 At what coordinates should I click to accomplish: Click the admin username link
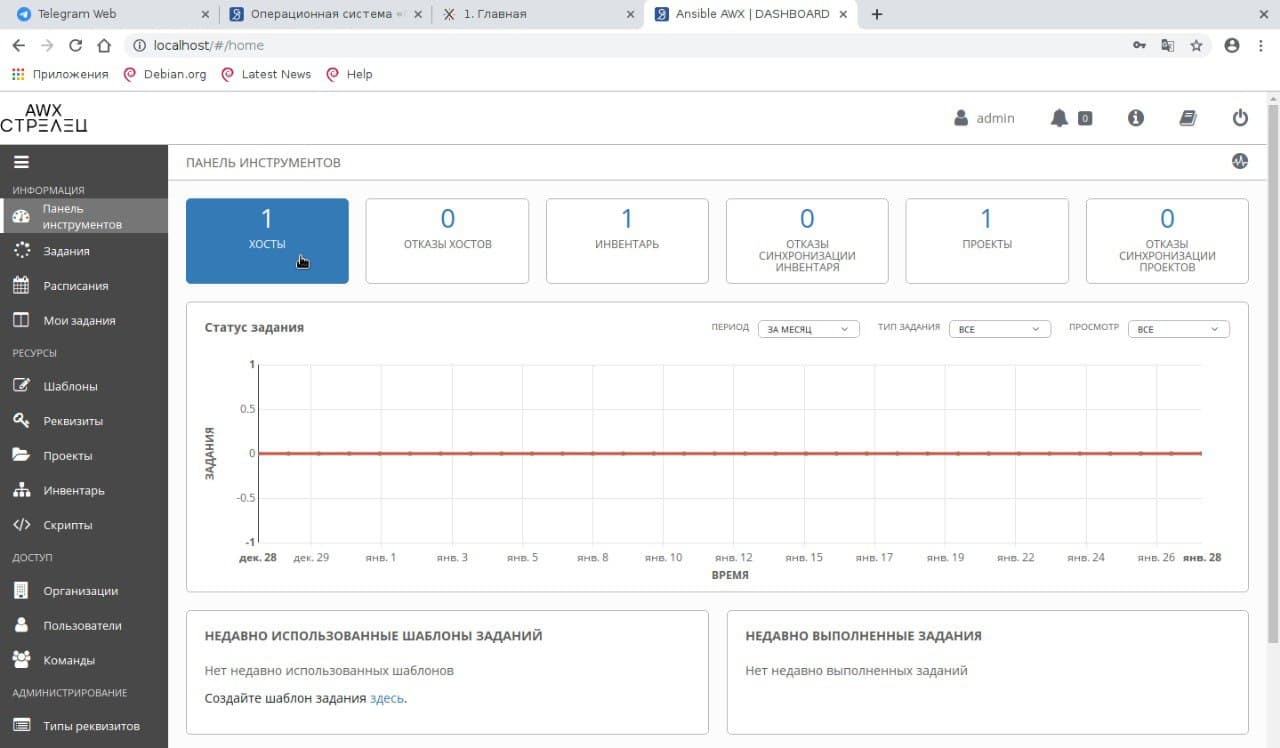click(995, 118)
